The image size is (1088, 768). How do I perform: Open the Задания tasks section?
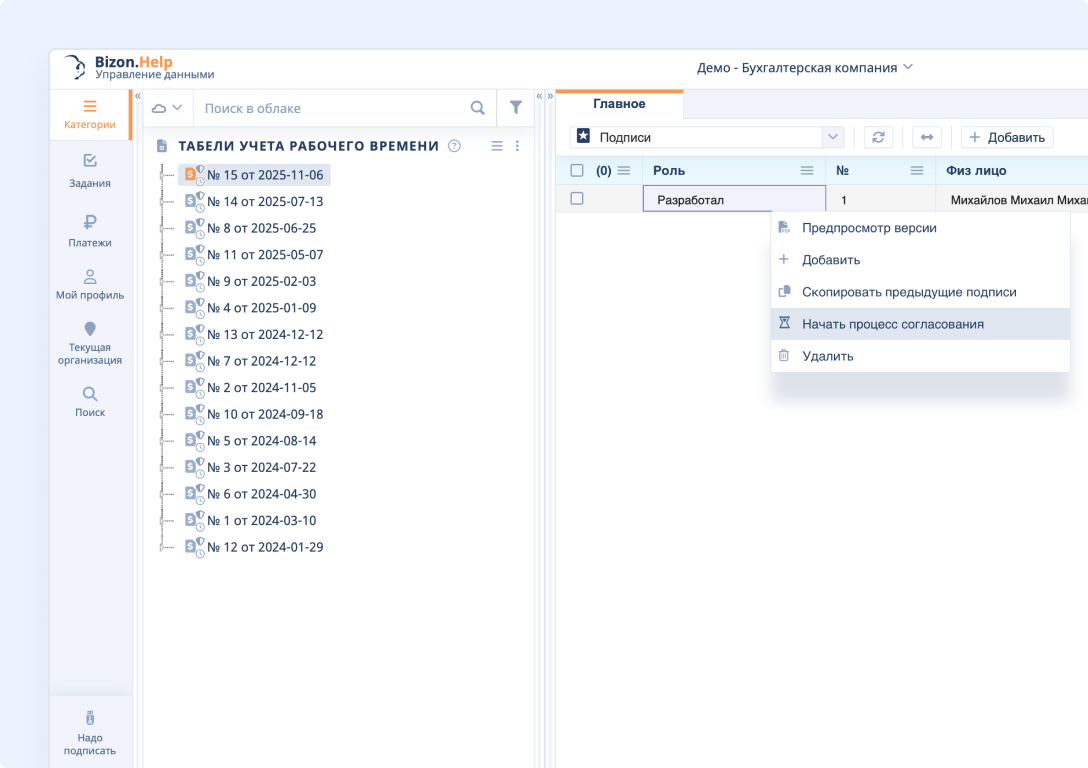pyautogui.click(x=90, y=170)
